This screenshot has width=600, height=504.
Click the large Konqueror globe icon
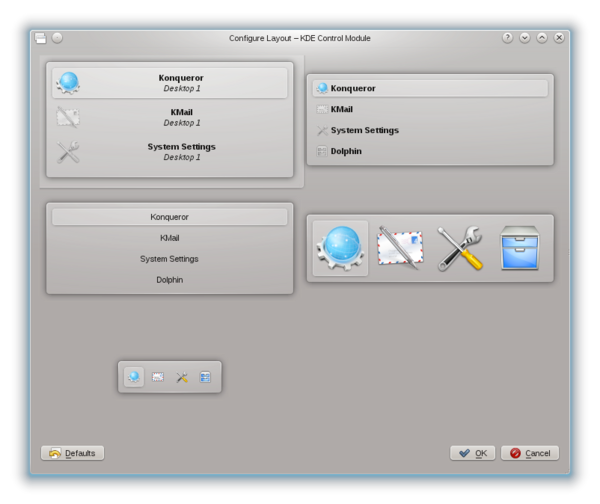(x=340, y=248)
